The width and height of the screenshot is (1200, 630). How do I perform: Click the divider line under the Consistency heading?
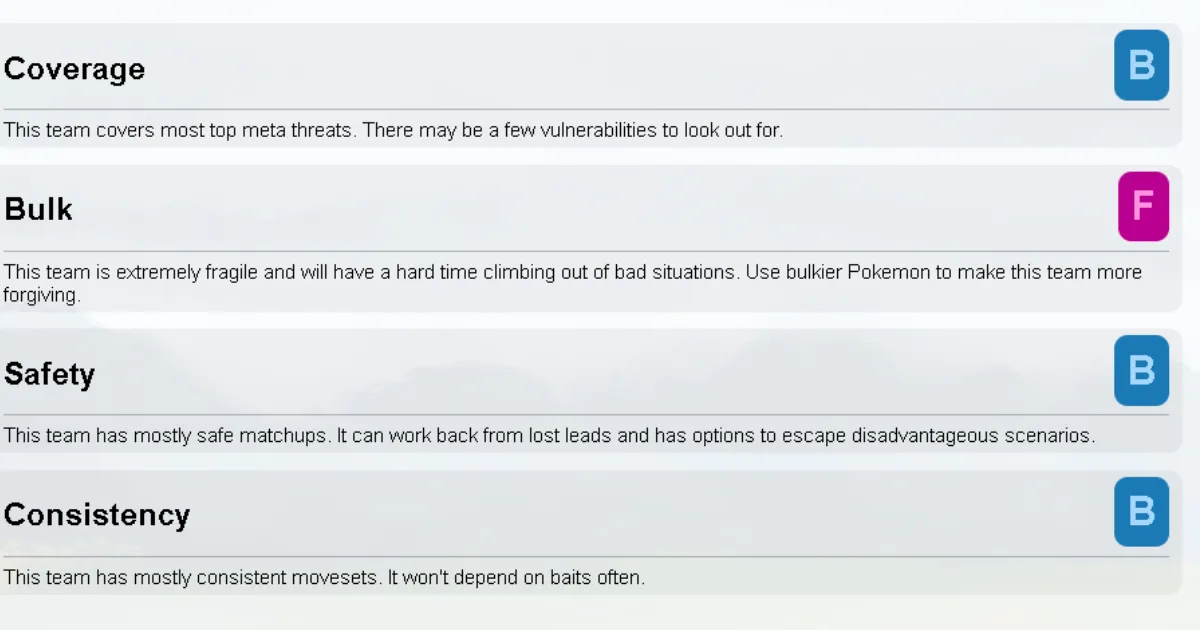[585, 556]
